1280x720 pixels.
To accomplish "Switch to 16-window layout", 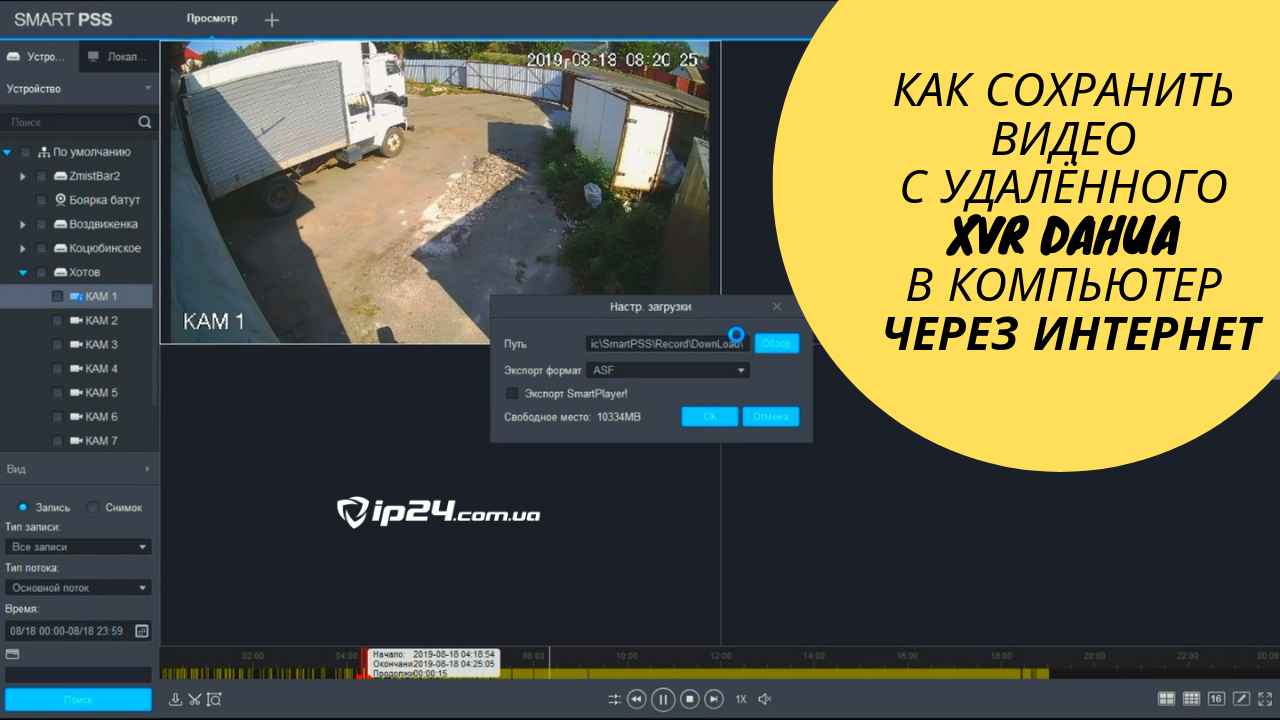I will coord(1216,699).
